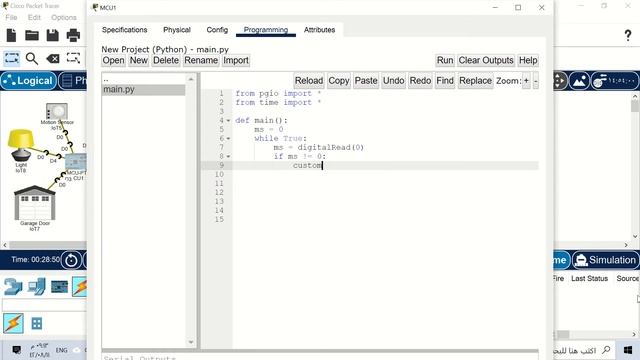640x360 pixels.
Task: Select the structured cabling grid subcategory icon
Action: [37, 324]
